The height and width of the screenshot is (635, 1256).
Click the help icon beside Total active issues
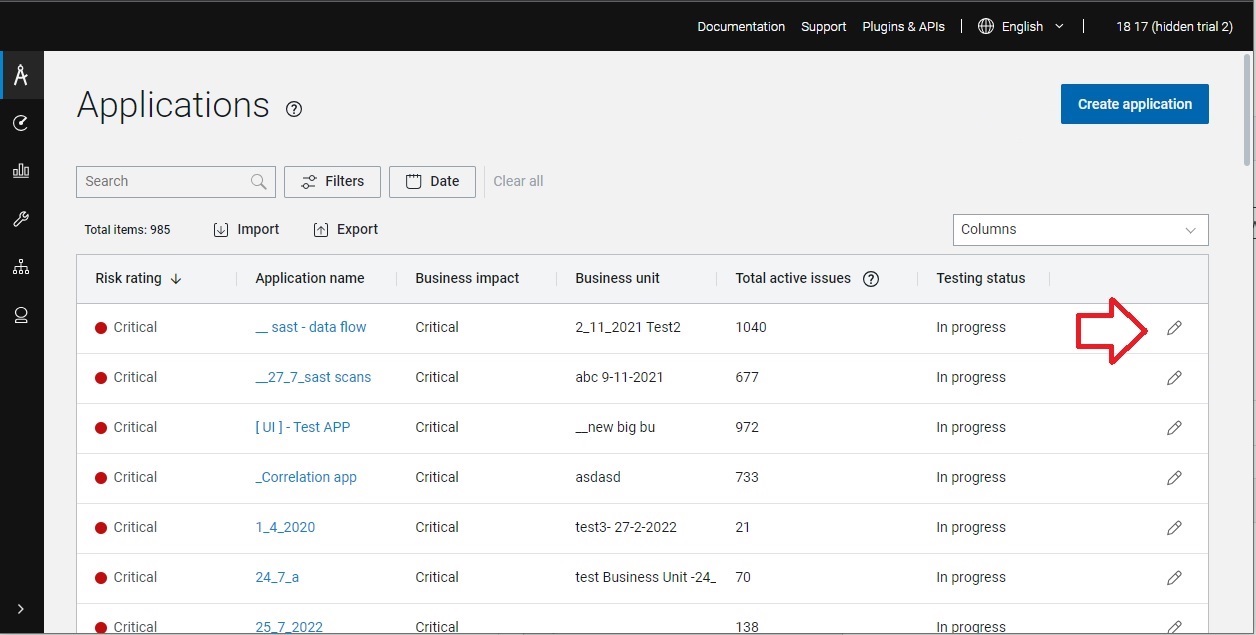[x=870, y=279]
